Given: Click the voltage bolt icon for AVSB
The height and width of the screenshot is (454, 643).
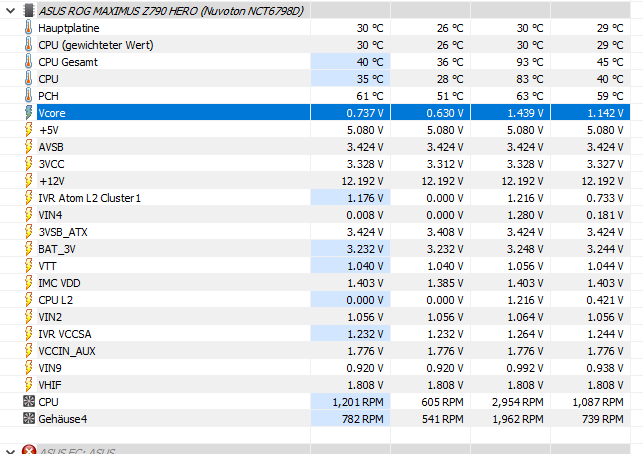Looking at the screenshot, I should point(29,147).
